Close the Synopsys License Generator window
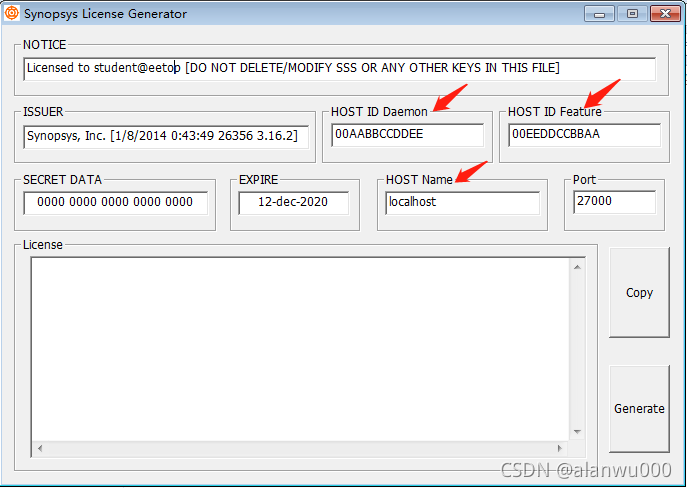This screenshot has width=687, height=488. 665,14
